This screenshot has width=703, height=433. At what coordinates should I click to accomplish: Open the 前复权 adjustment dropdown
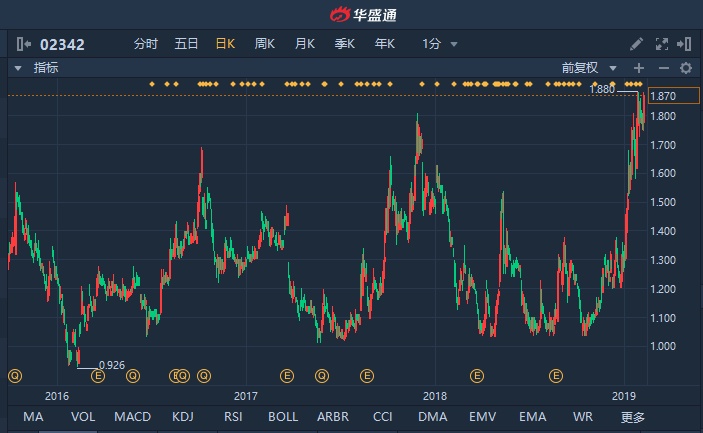pyautogui.click(x=587, y=68)
